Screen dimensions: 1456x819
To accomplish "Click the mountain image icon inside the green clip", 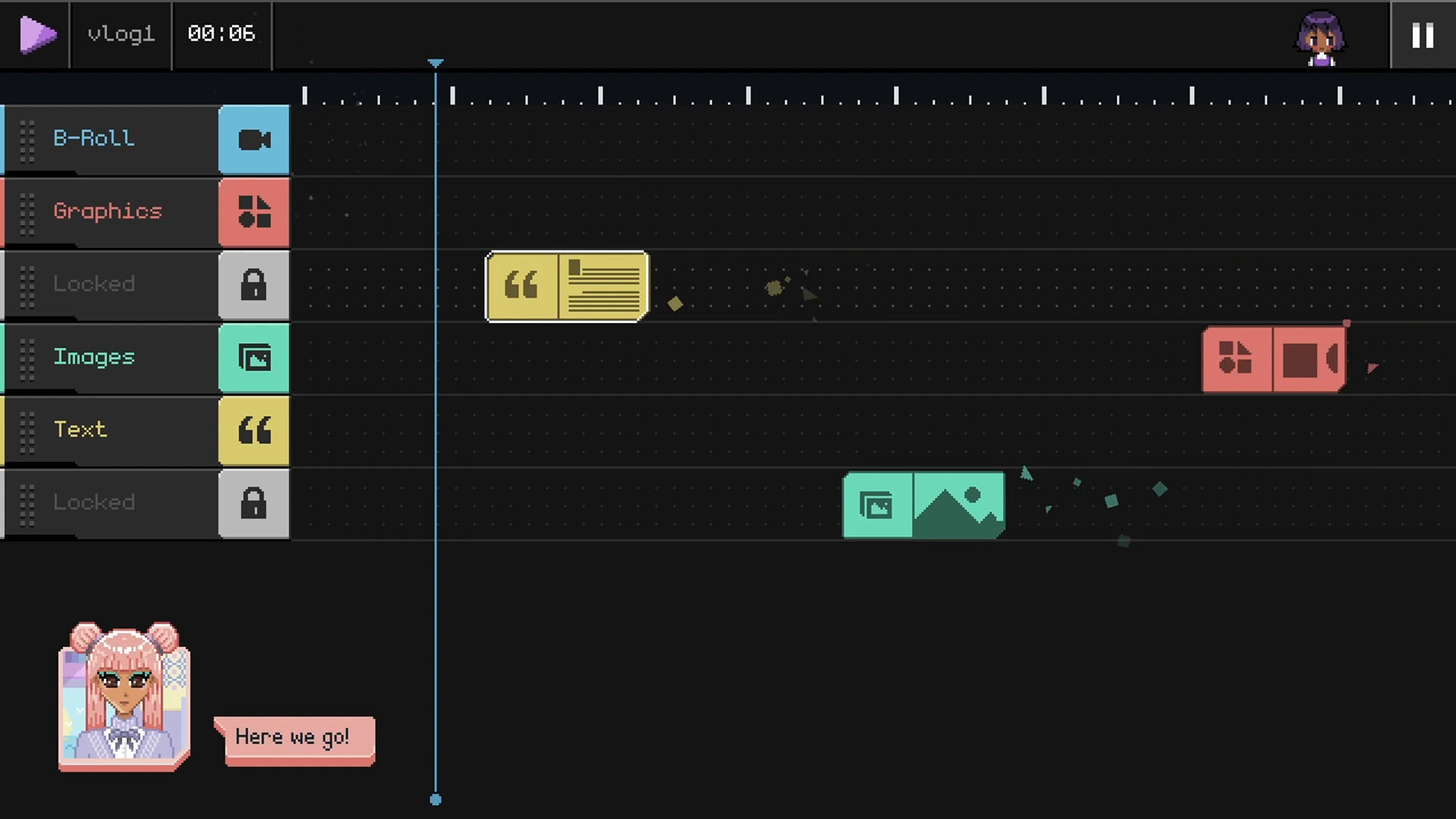I will (x=959, y=504).
